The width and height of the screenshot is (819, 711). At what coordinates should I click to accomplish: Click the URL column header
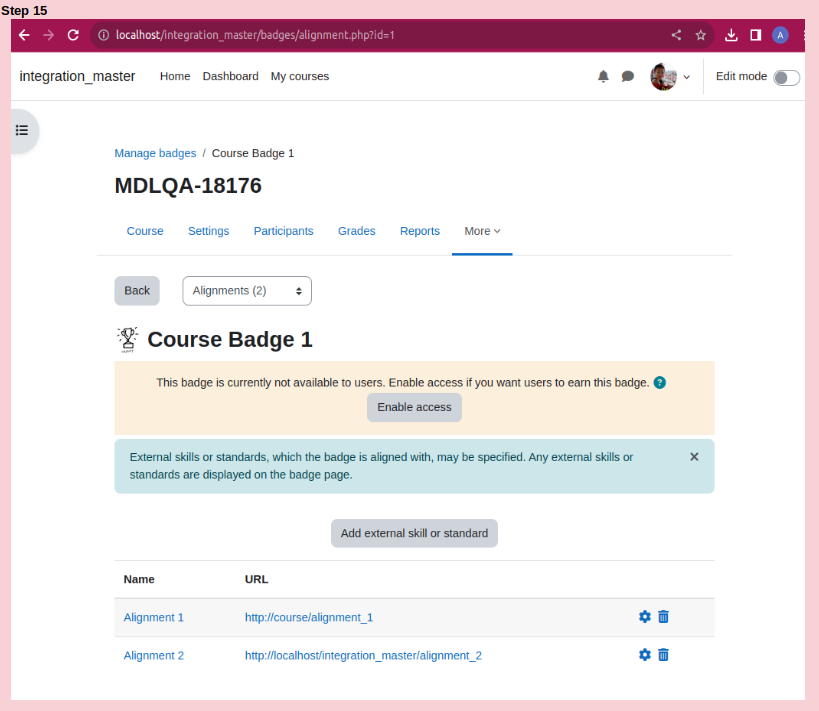(x=256, y=579)
